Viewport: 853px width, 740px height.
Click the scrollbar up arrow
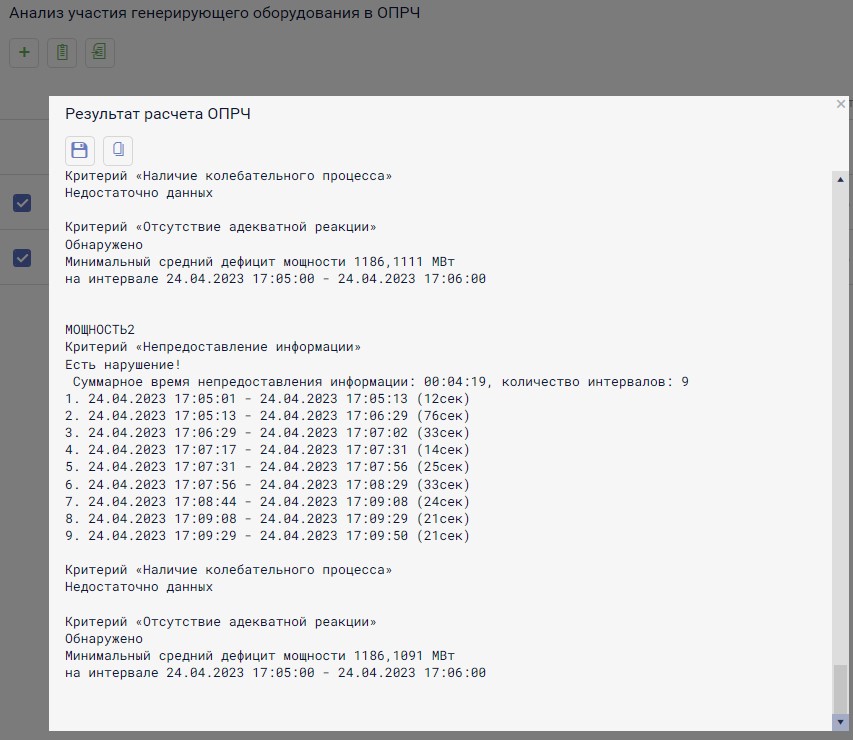(840, 178)
